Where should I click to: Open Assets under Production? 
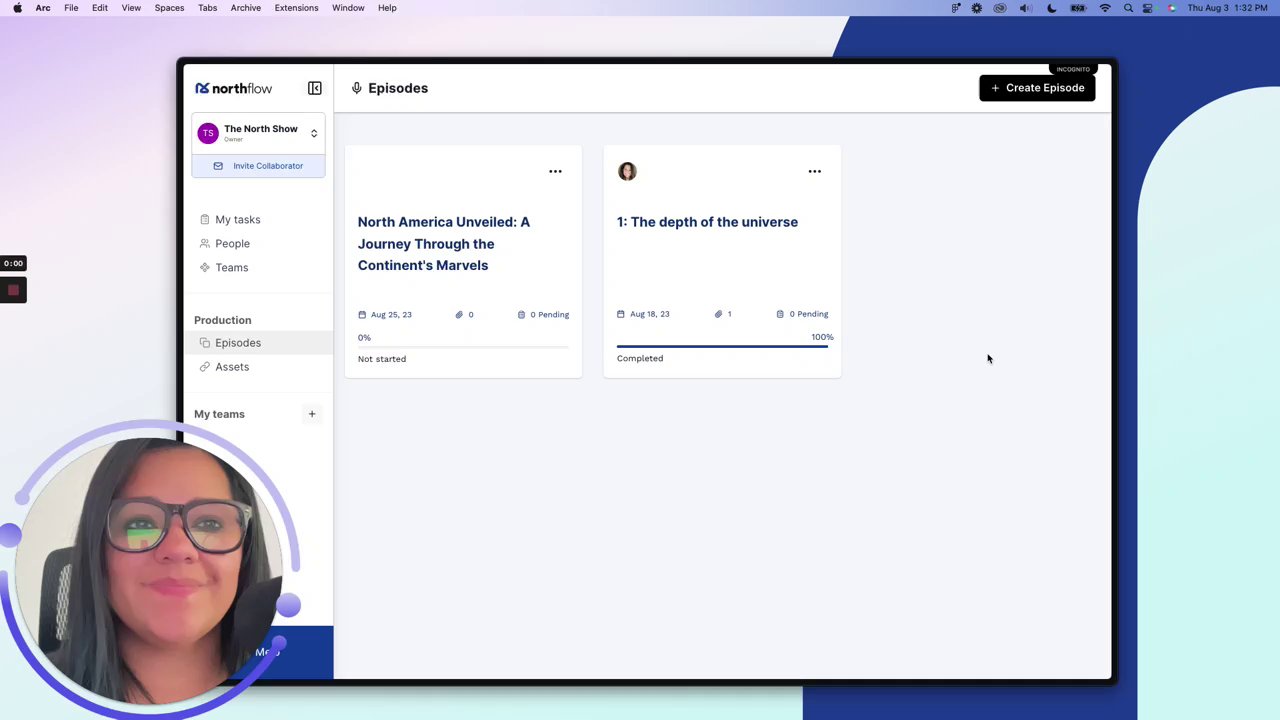pyautogui.click(x=232, y=367)
